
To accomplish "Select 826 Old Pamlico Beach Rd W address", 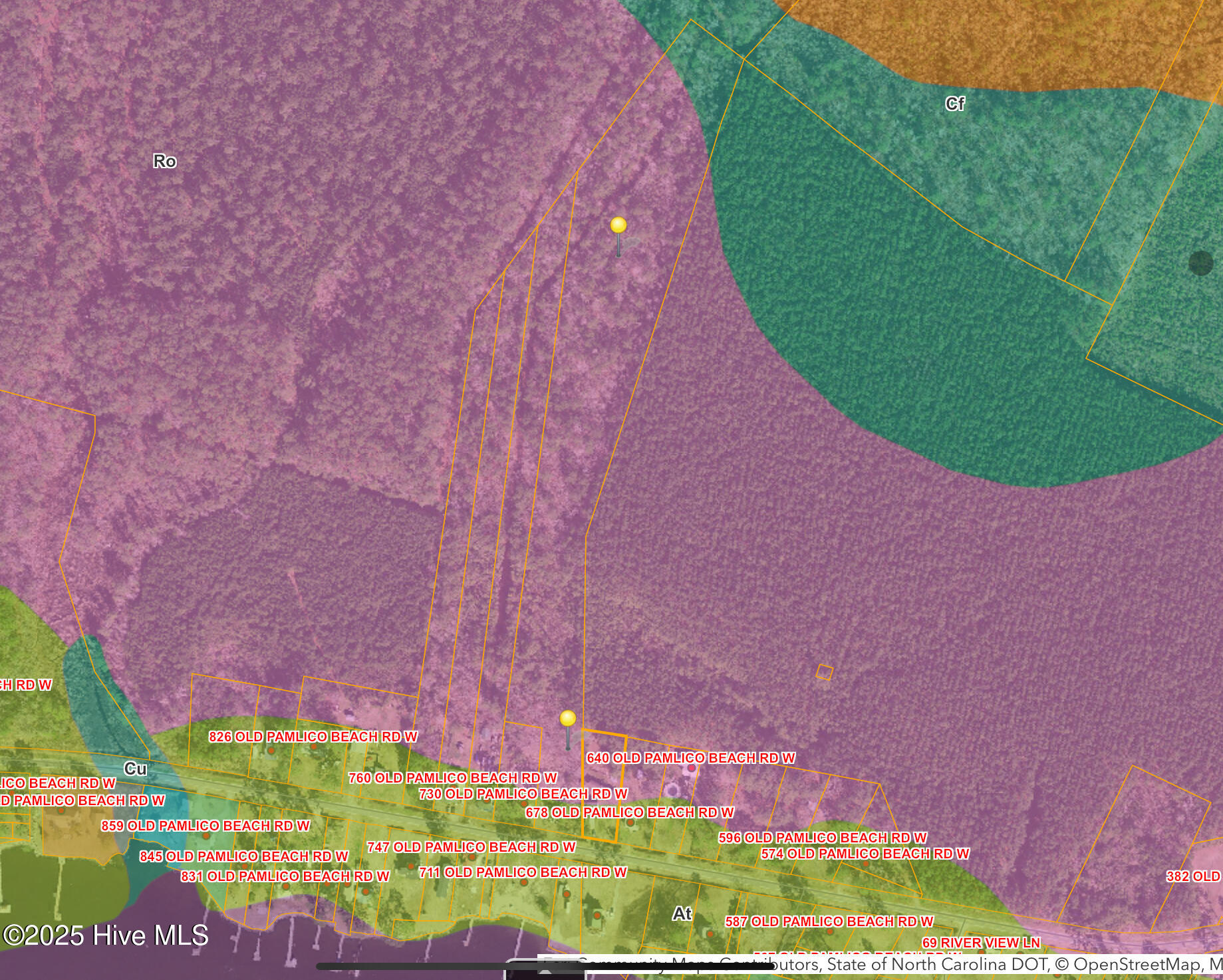I will coord(313,737).
